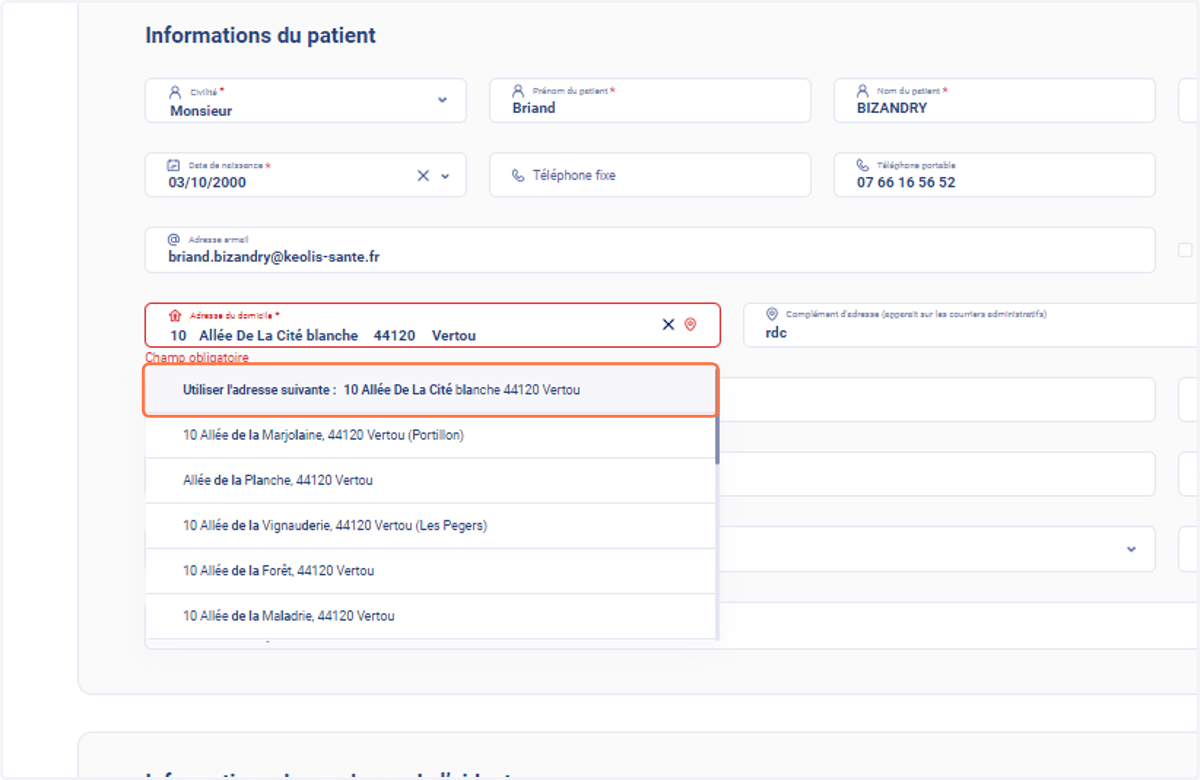Click the 'Champ obligatoire' error message
The image size is (1200, 780).
197,357
